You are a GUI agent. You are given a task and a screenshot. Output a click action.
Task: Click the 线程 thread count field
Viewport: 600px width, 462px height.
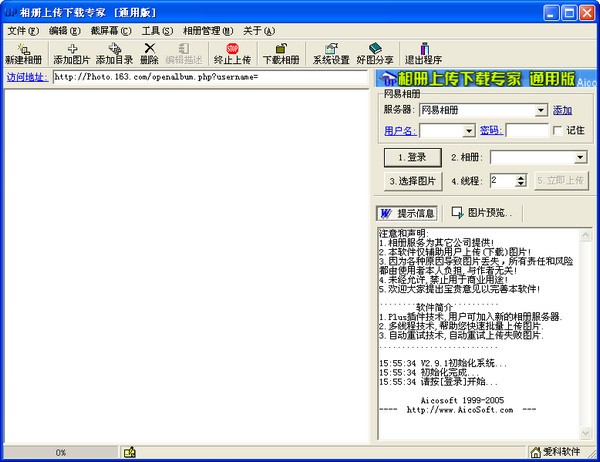tap(502, 181)
